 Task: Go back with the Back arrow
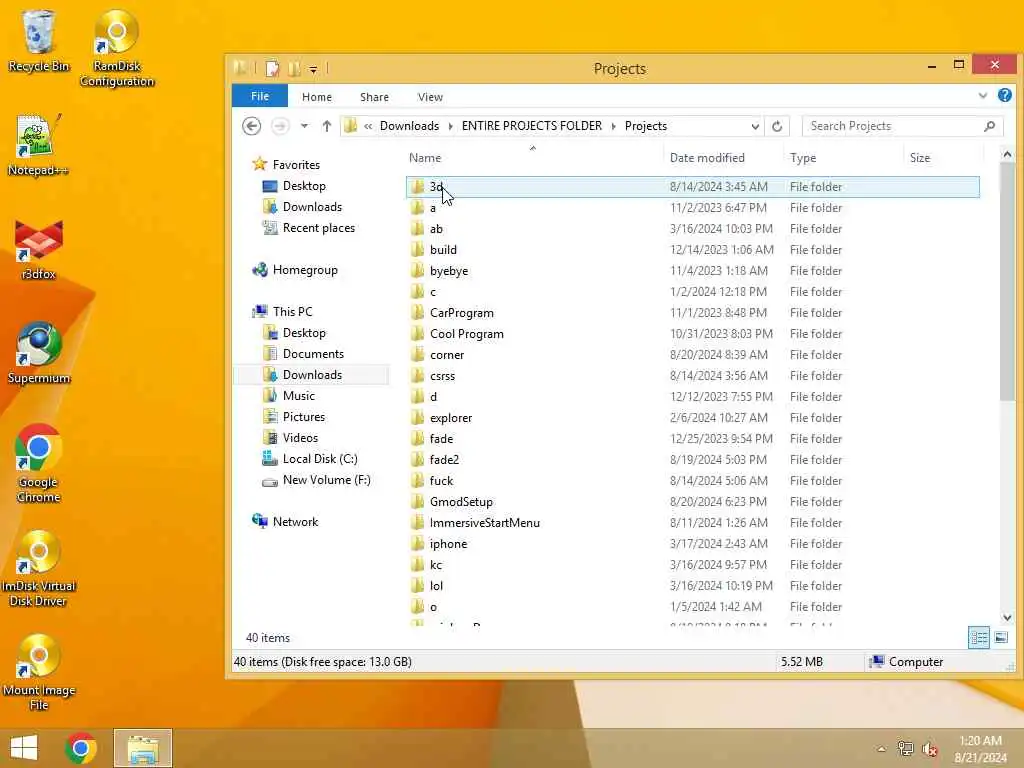click(x=251, y=125)
